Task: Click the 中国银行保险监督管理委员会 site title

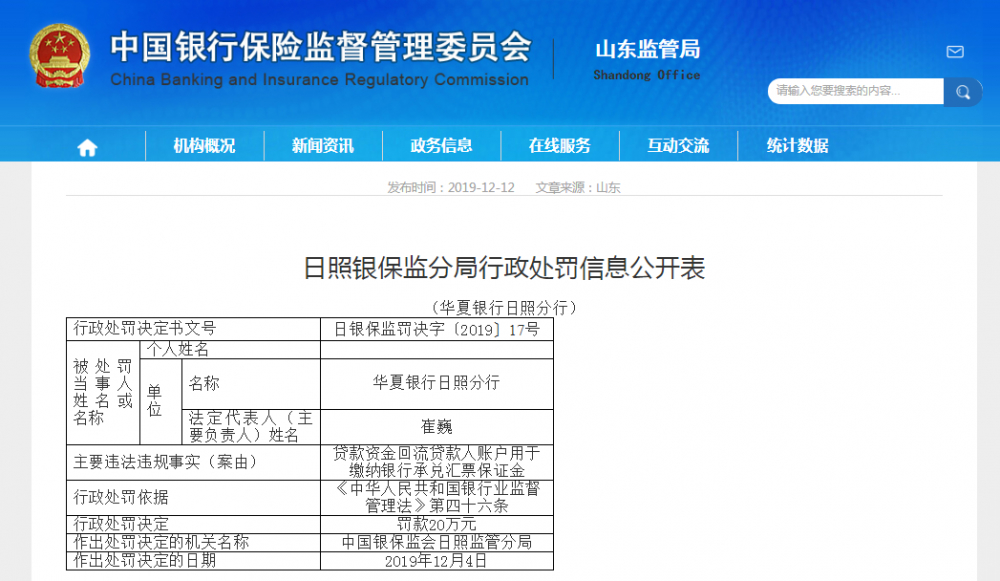Action: point(320,48)
